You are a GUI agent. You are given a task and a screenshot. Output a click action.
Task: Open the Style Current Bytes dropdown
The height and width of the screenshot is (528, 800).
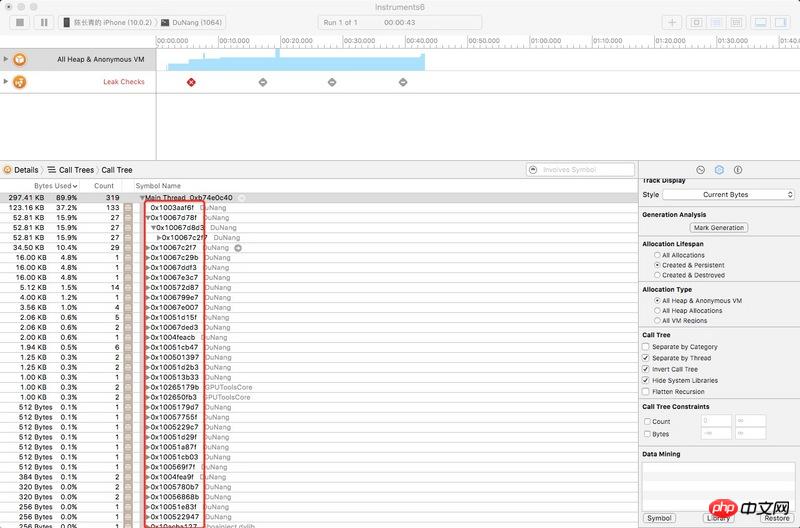click(x=729, y=194)
